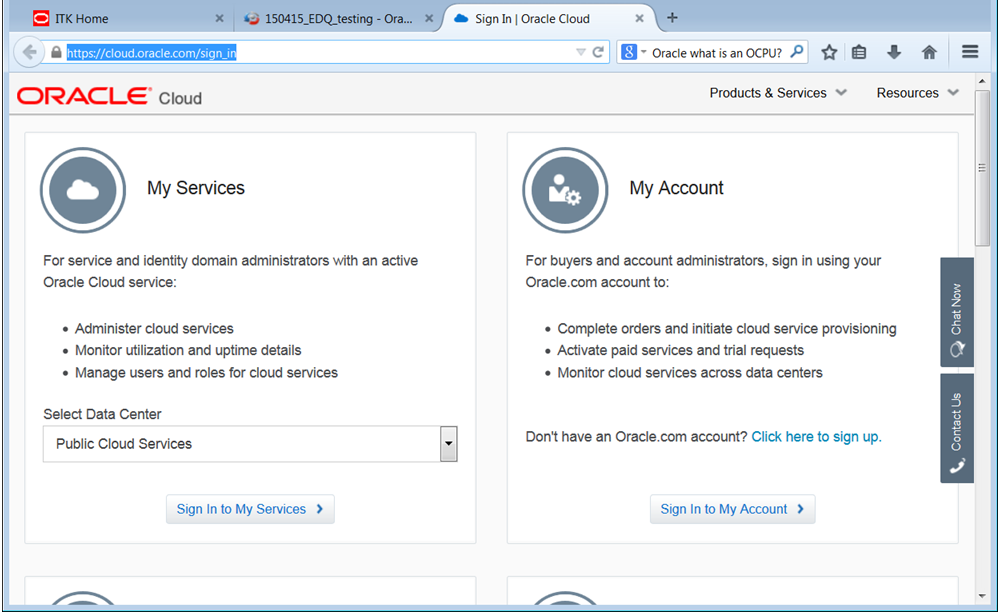Open the Firefox hamburger menu
Screen dimensions: 1000x614
pos(970,52)
